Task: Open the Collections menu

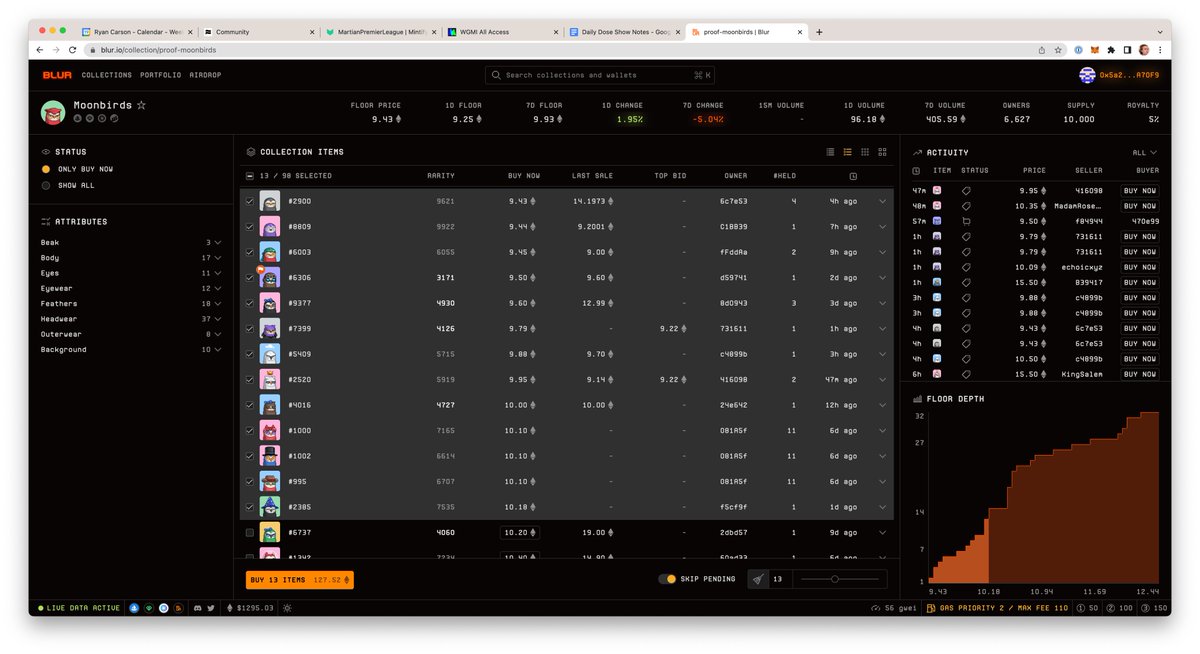Action: (107, 75)
